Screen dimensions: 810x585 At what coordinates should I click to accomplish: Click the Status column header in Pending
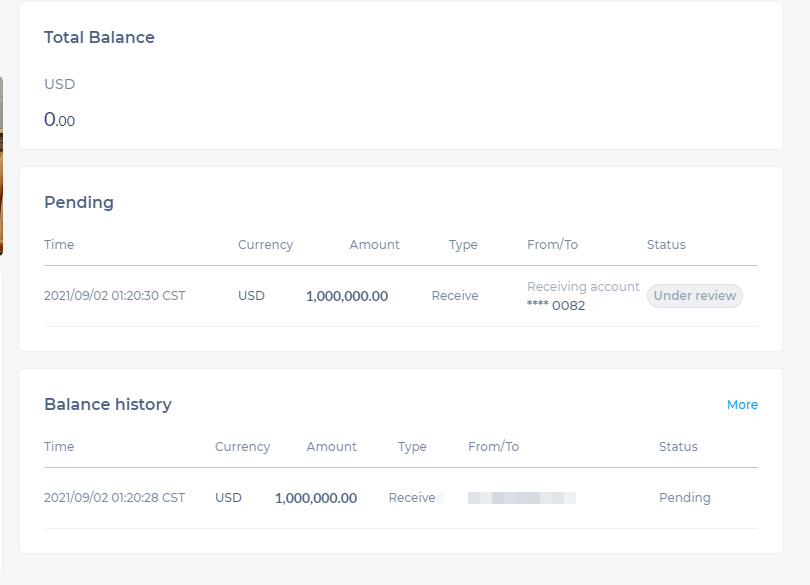(x=666, y=245)
